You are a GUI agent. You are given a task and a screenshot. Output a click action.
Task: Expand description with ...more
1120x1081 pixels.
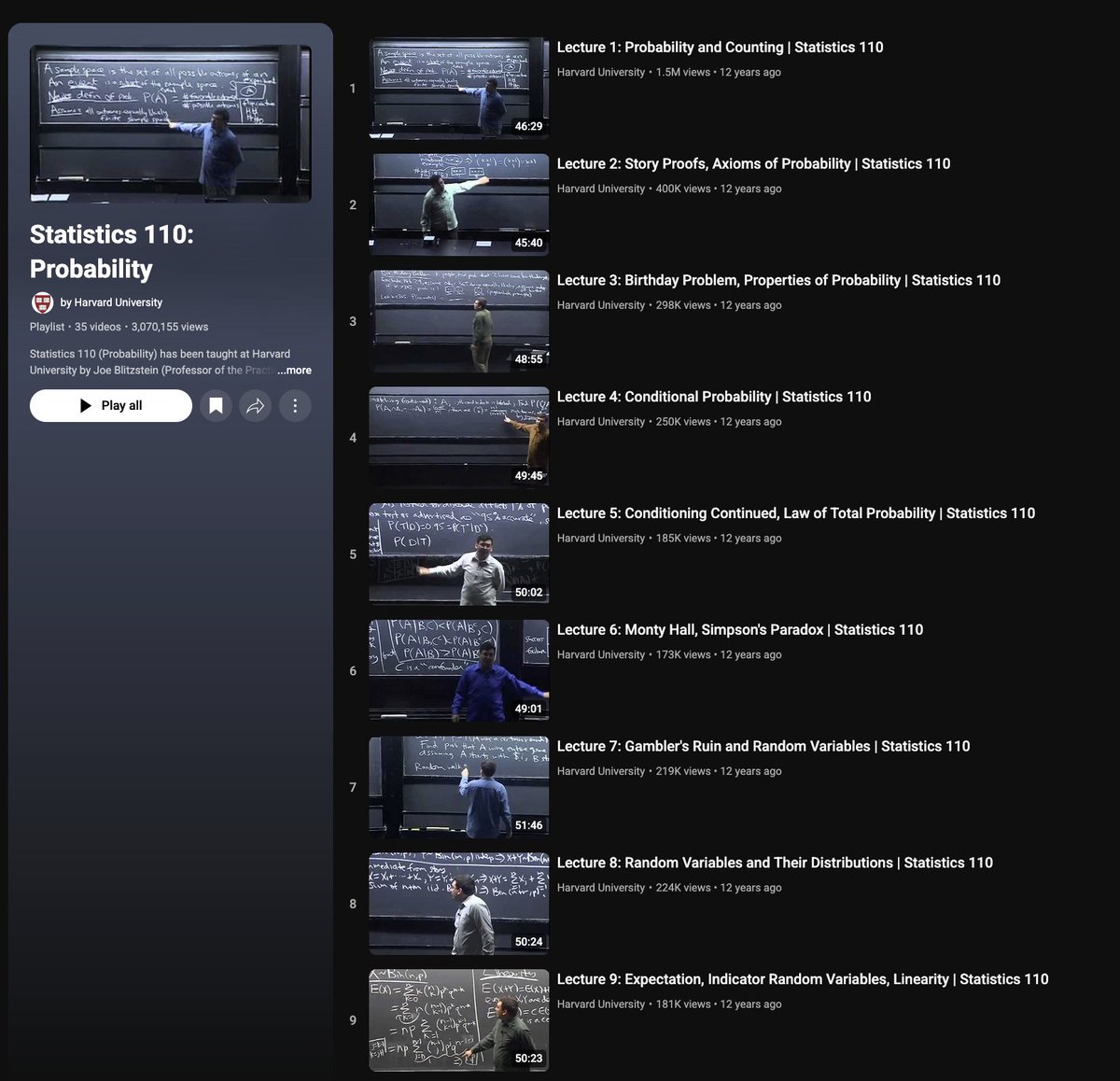pos(294,371)
